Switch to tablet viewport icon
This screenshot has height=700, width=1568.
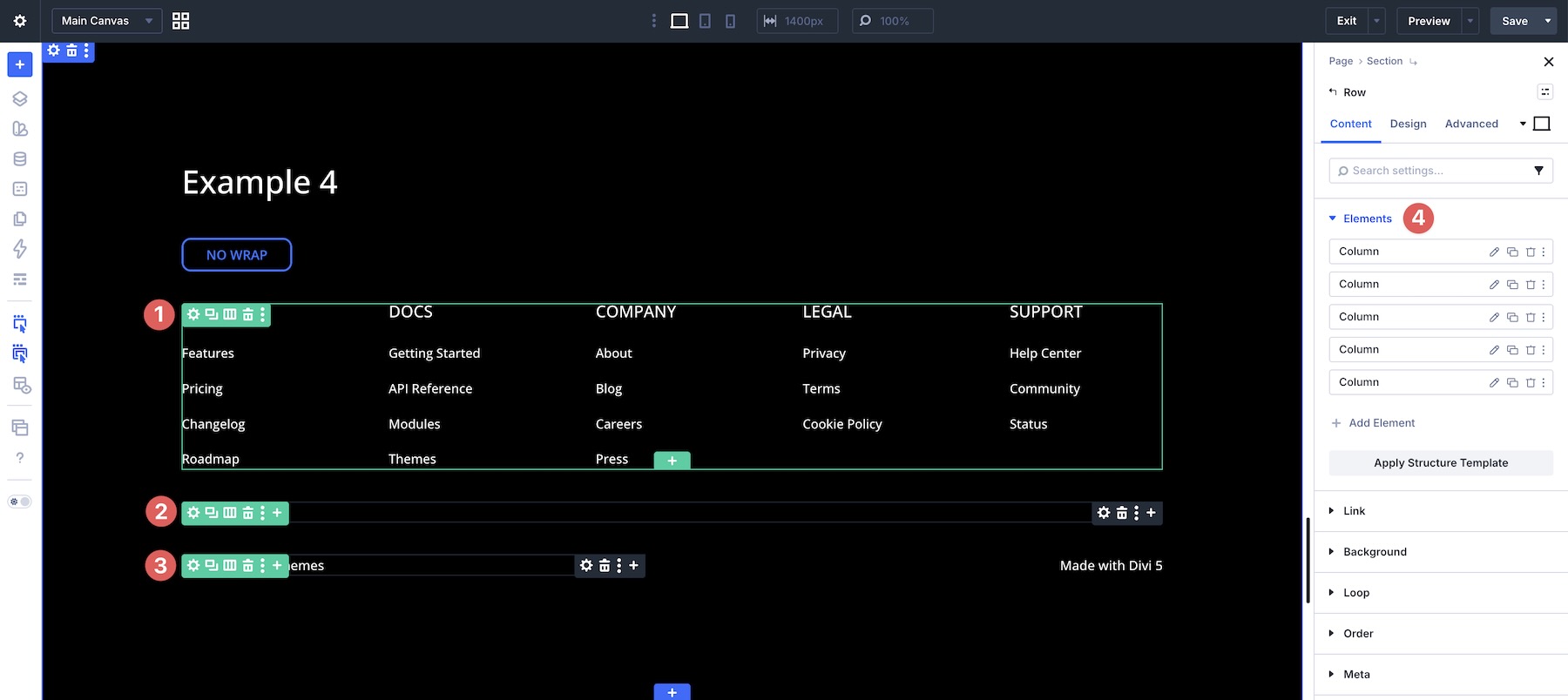(705, 21)
